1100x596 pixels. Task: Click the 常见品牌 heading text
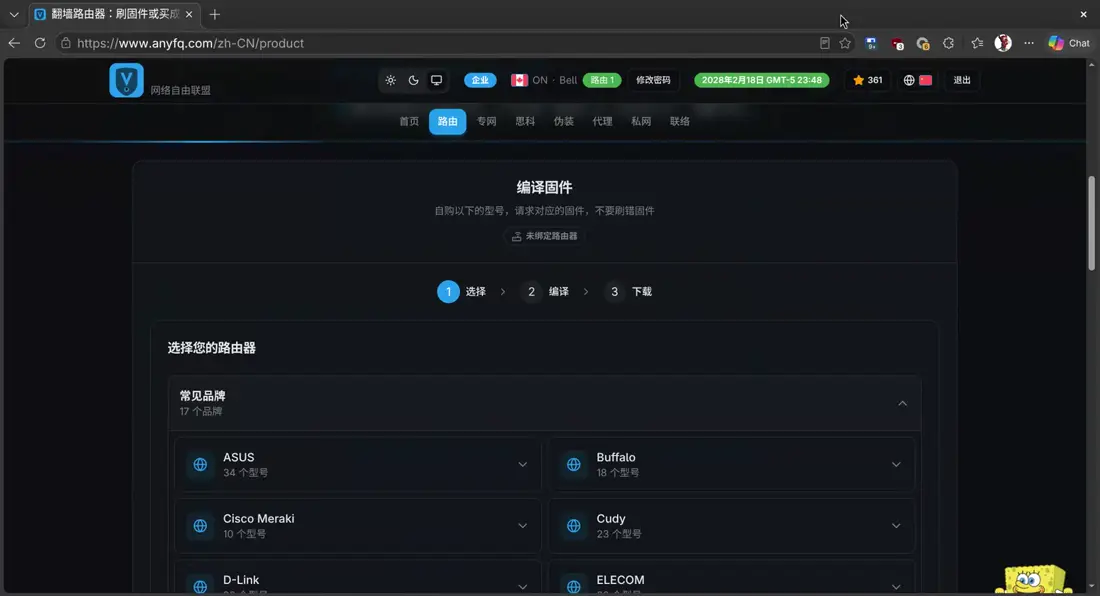coord(202,395)
